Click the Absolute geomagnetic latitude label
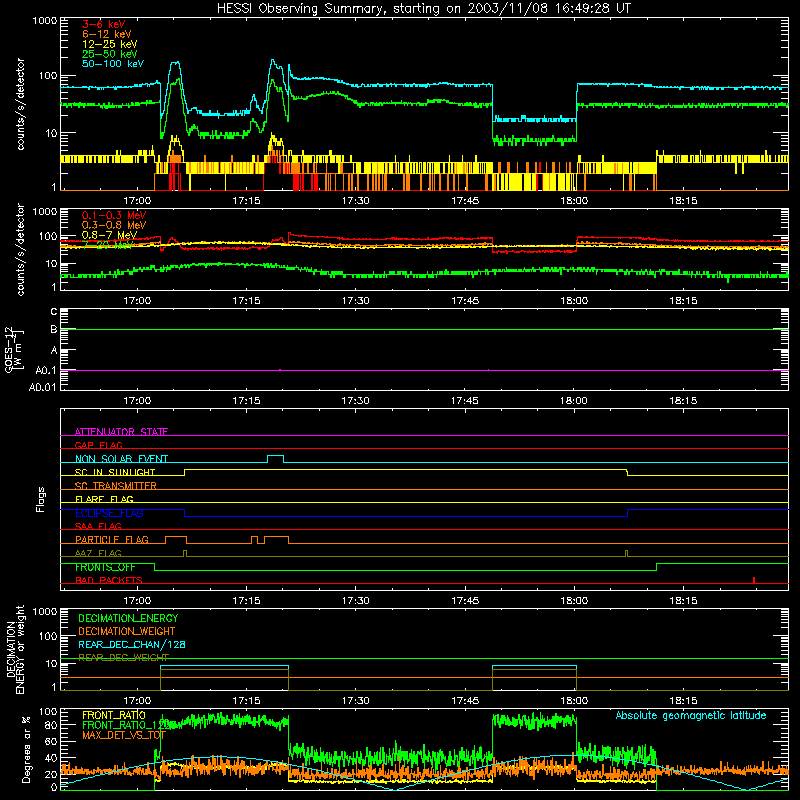The width and height of the screenshot is (800, 800). click(691, 715)
